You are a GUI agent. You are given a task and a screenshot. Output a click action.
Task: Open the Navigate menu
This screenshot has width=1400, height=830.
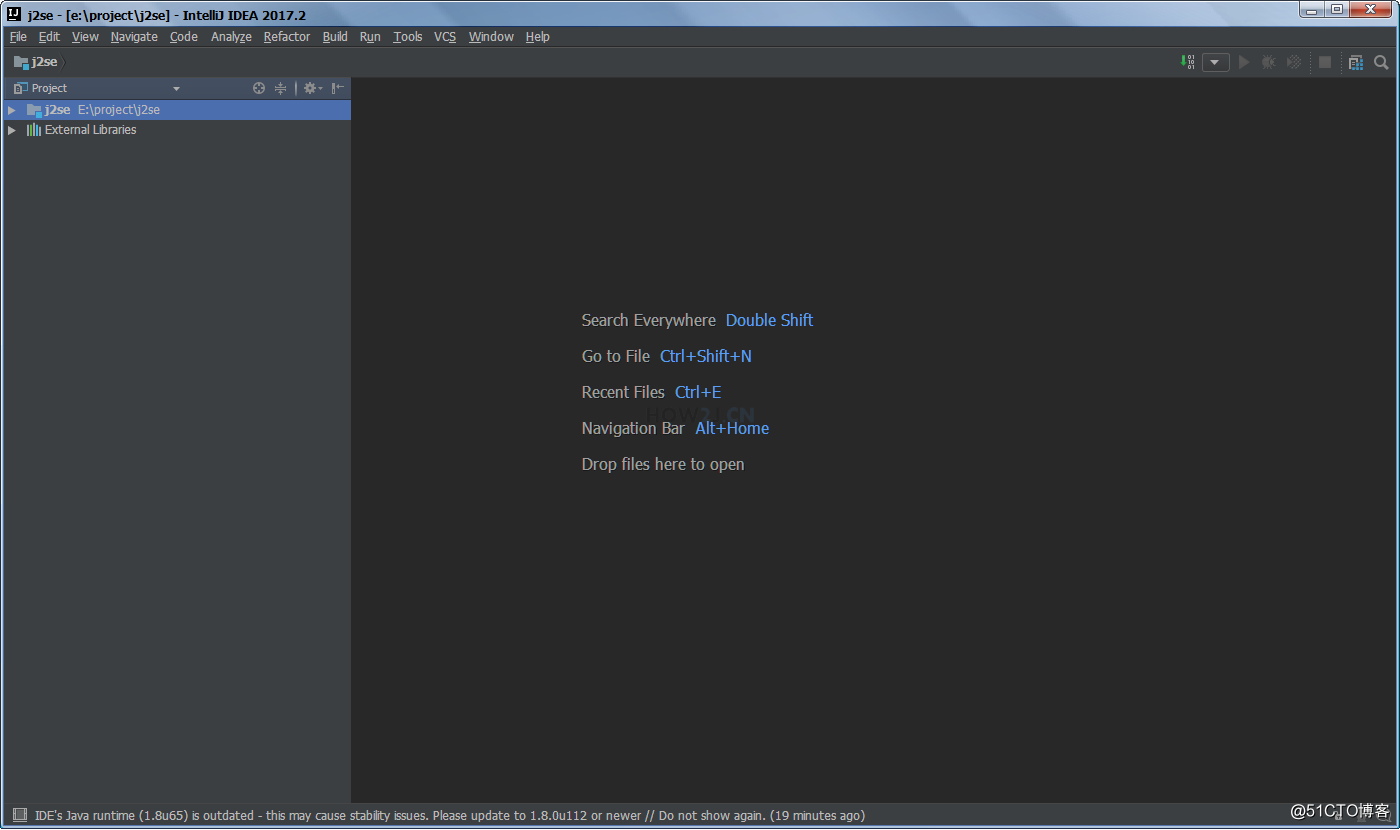click(x=134, y=37)
